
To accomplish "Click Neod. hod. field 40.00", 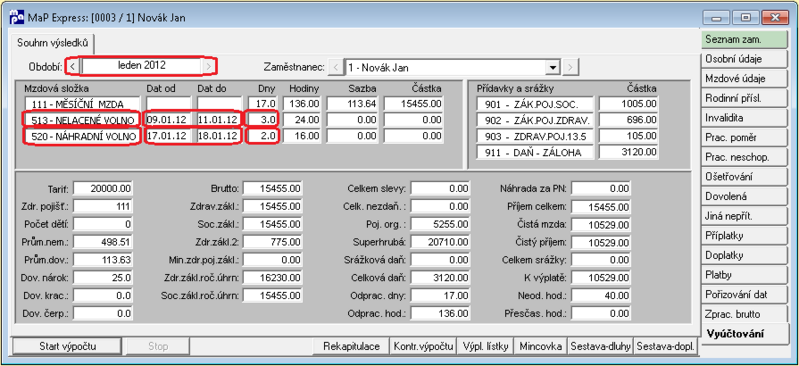I will (601, 296).
